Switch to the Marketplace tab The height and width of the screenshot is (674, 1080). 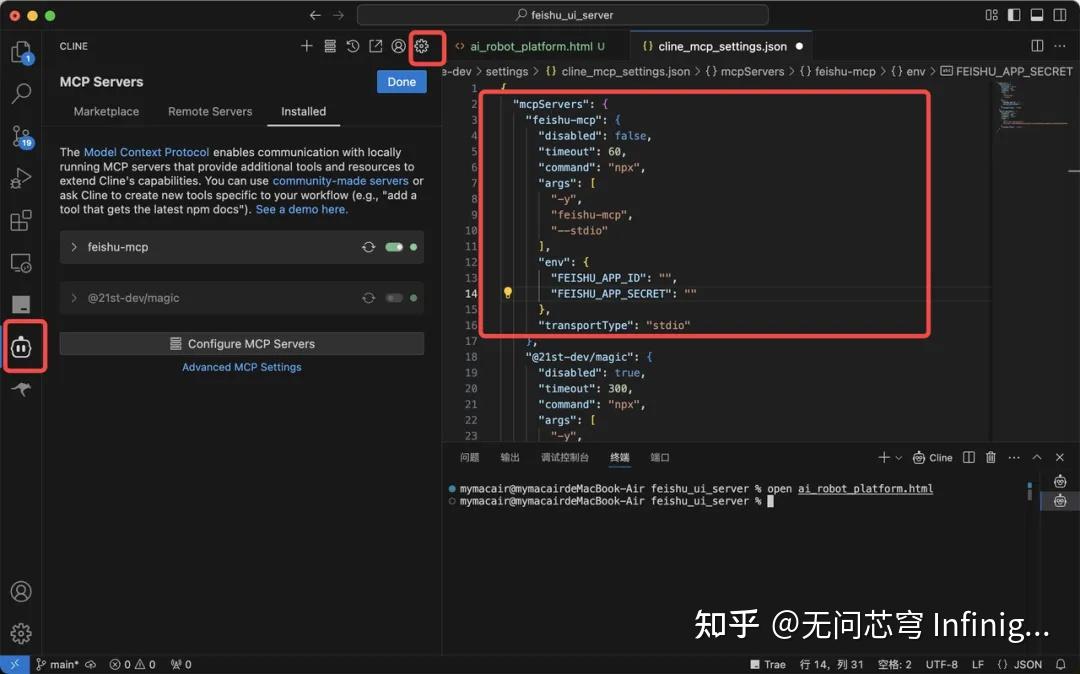(106, 111)
